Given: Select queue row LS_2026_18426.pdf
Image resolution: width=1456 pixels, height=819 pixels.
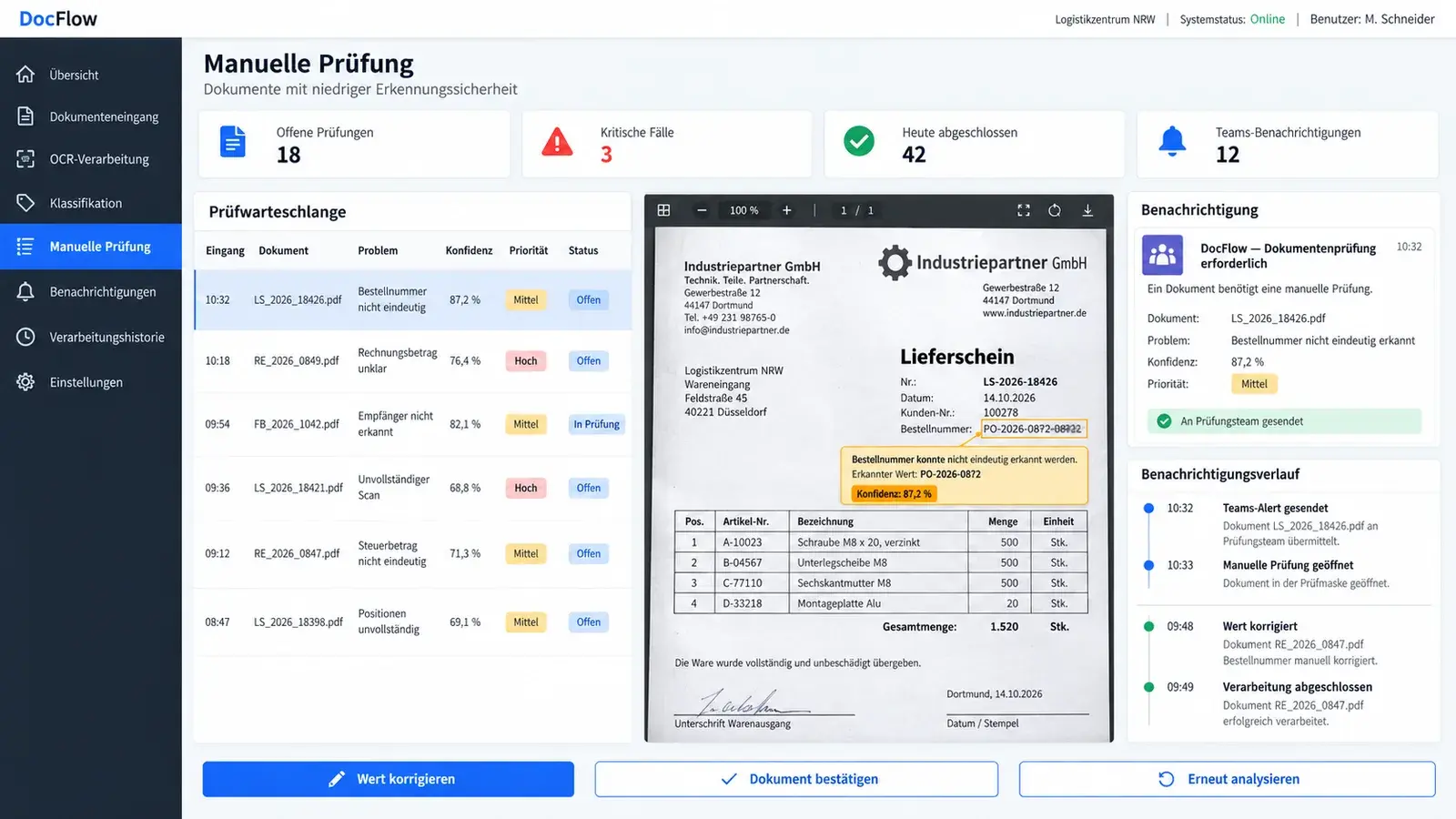Looking at the screenshot, I should 413,299.
